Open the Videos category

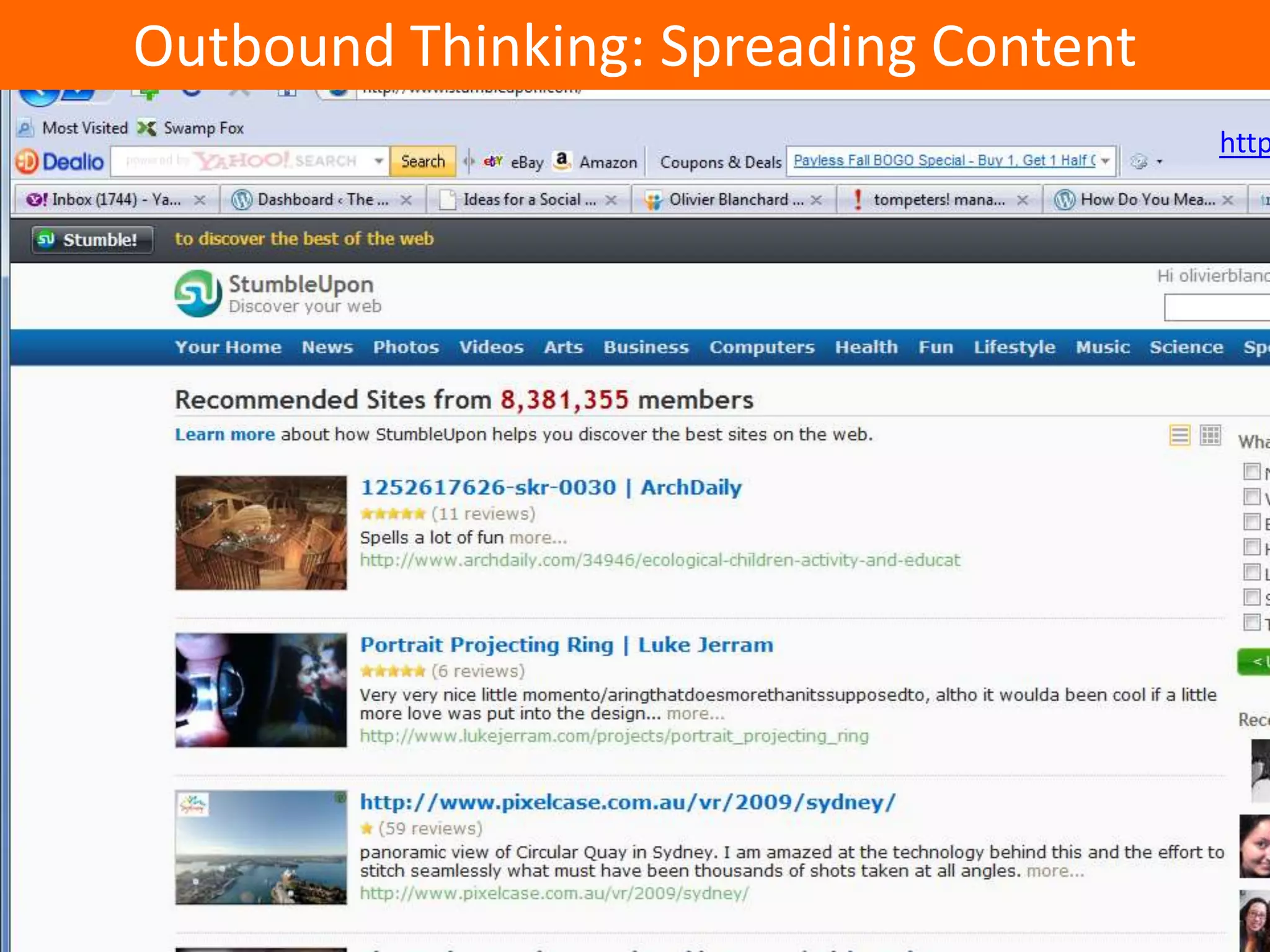pyautogui.click(x=491, y=347)
